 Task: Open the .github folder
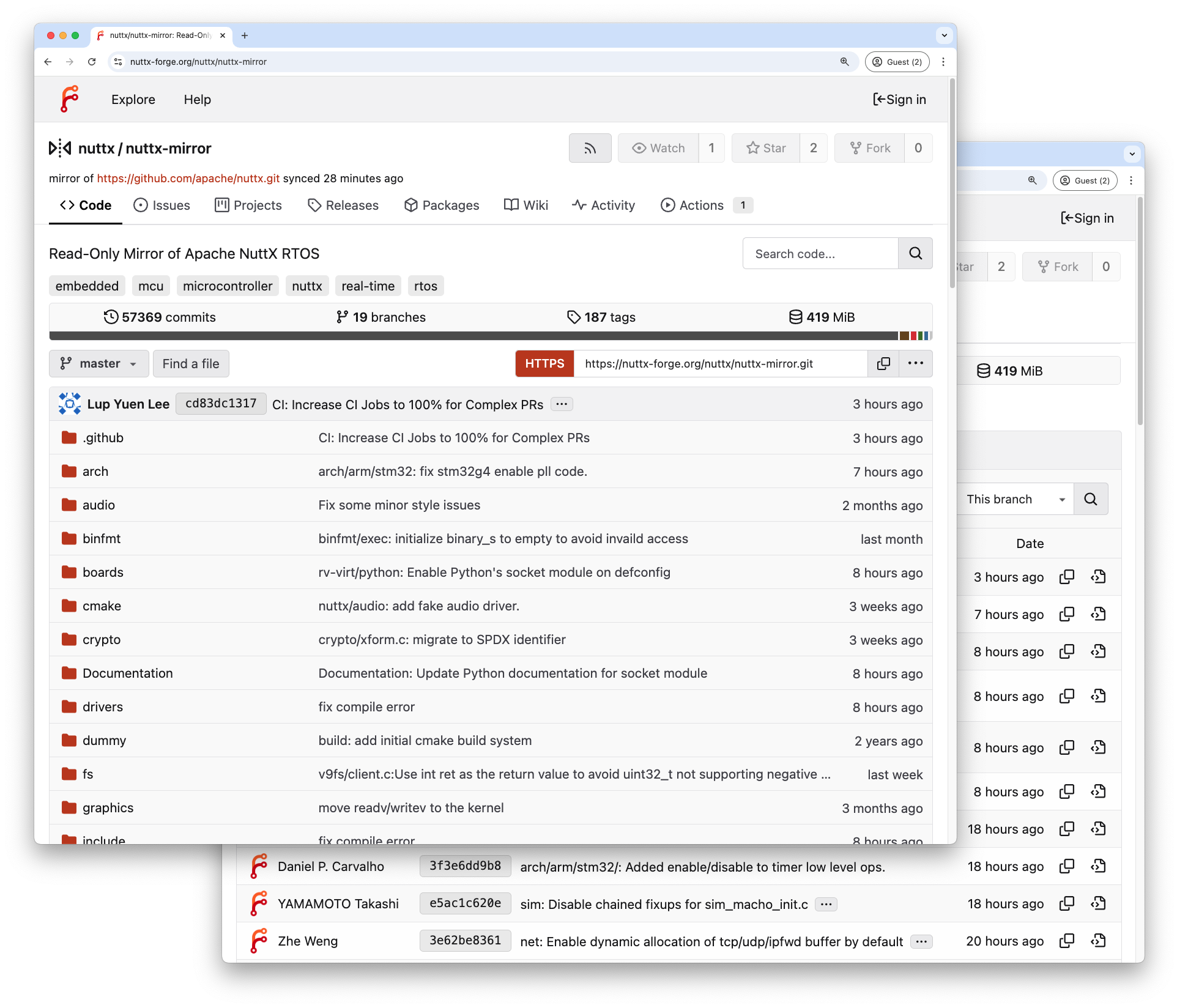pyautogui.click(x=103, y=438)
